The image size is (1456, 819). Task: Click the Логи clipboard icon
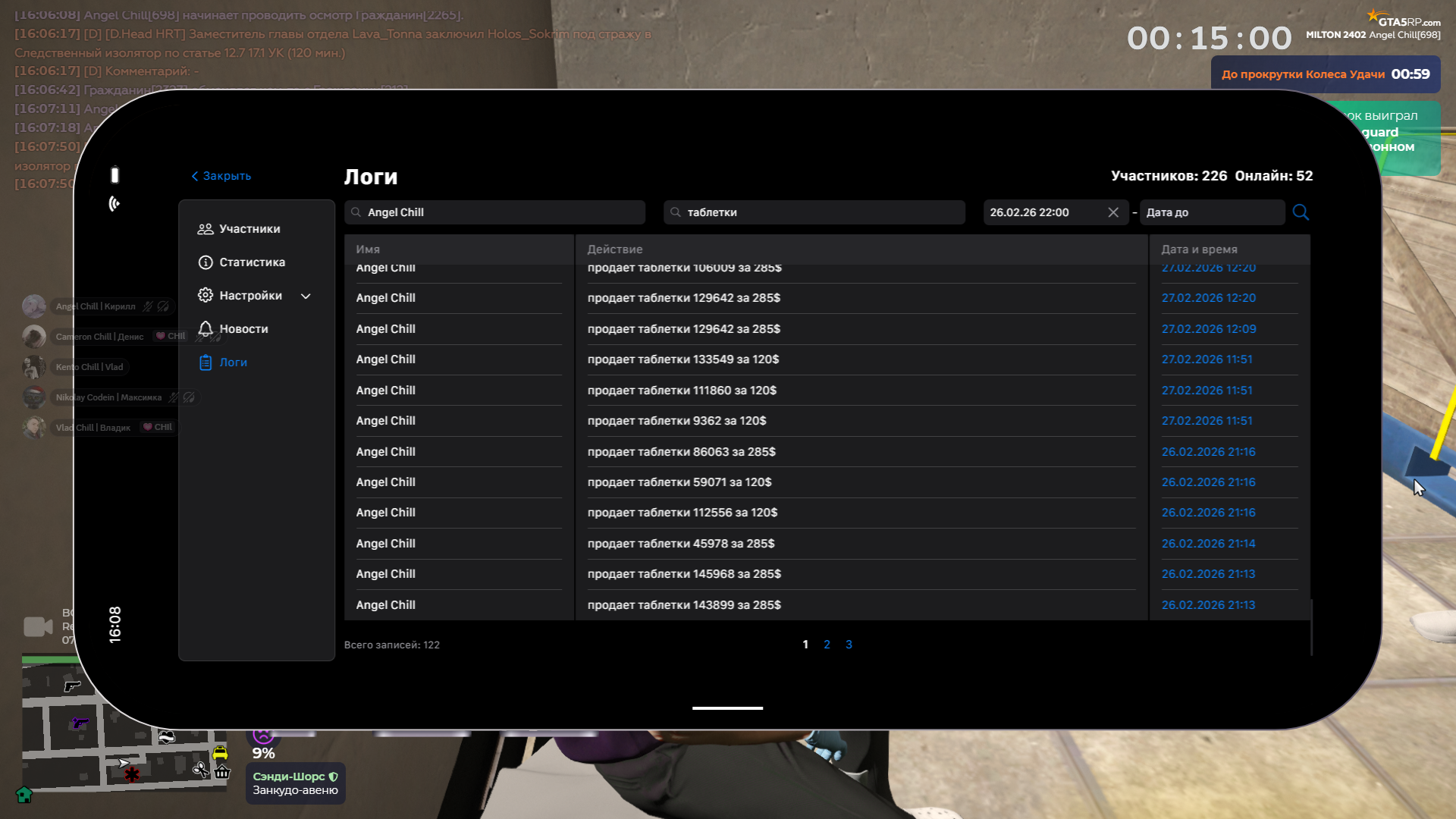point(206,362)
